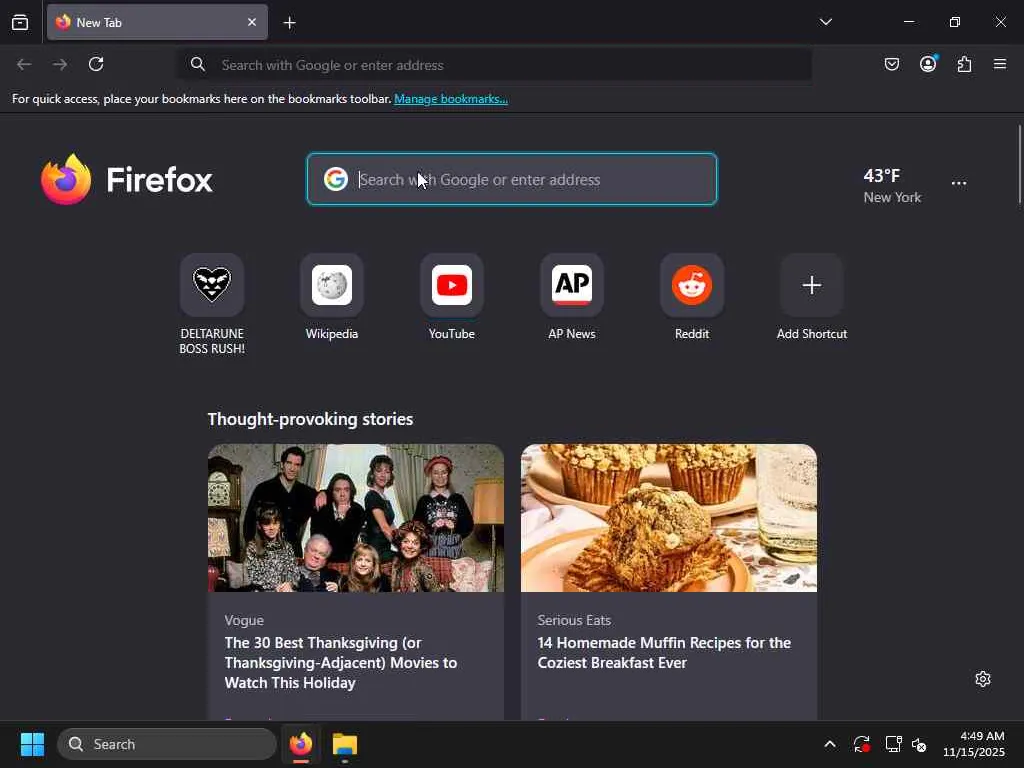
Task: Open the AP News shortcut tile
Action: click(572, 297)
